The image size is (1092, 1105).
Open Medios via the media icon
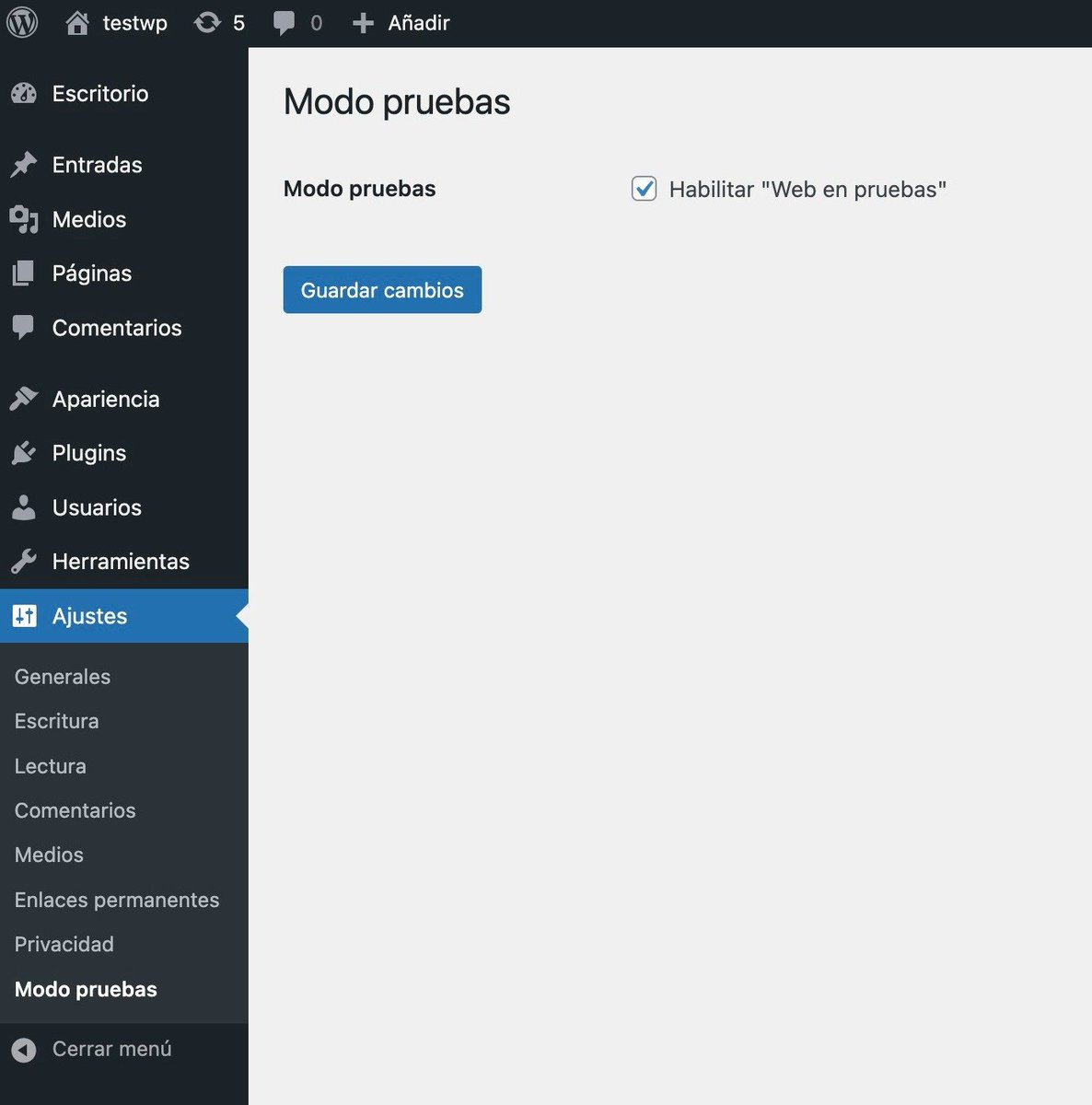coord(22,219)
